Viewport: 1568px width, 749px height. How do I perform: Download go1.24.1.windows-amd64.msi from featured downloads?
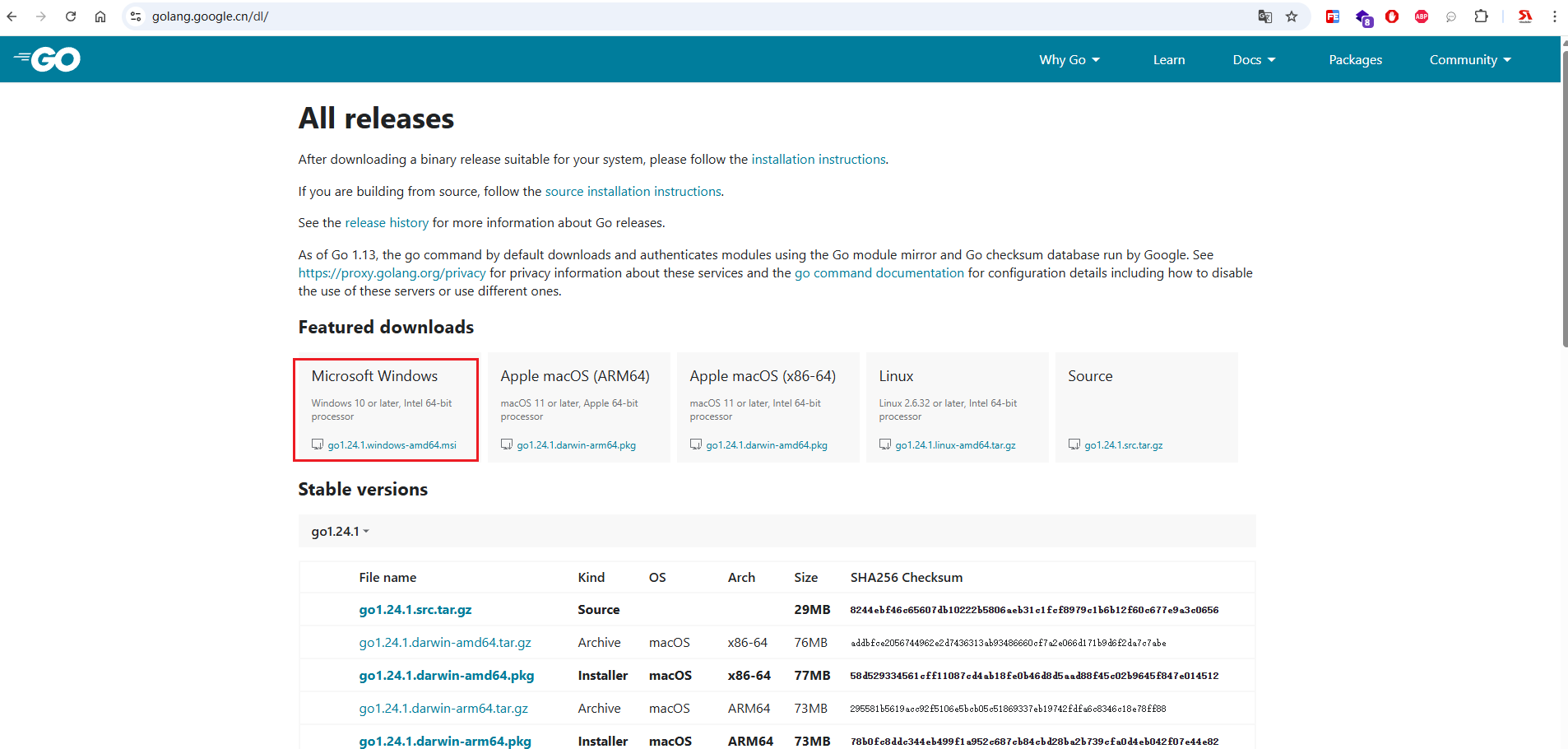pos(392,445)
